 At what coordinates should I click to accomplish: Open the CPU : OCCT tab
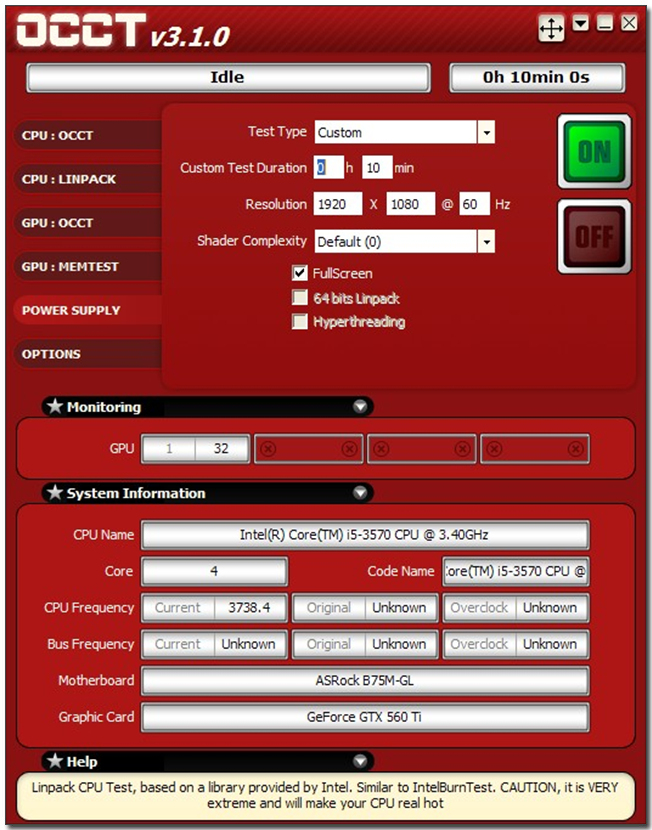(x=88, y=135)
